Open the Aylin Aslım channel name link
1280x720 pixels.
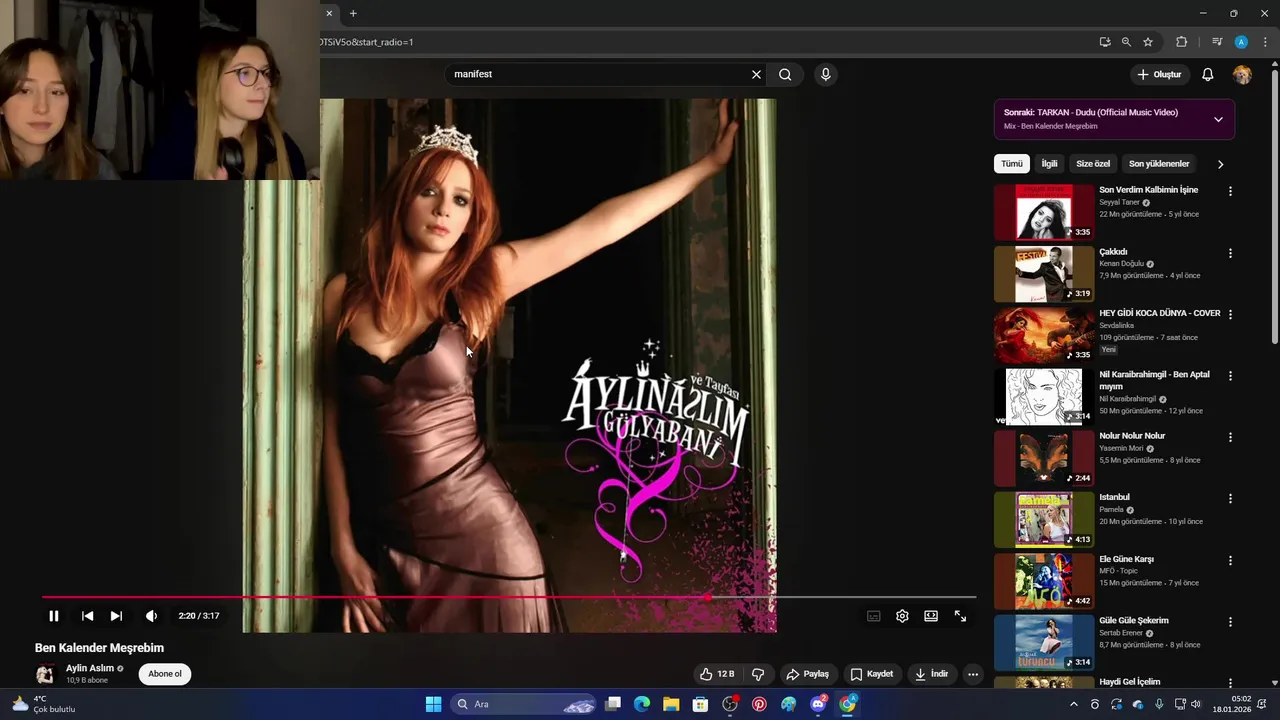(90, 668)
